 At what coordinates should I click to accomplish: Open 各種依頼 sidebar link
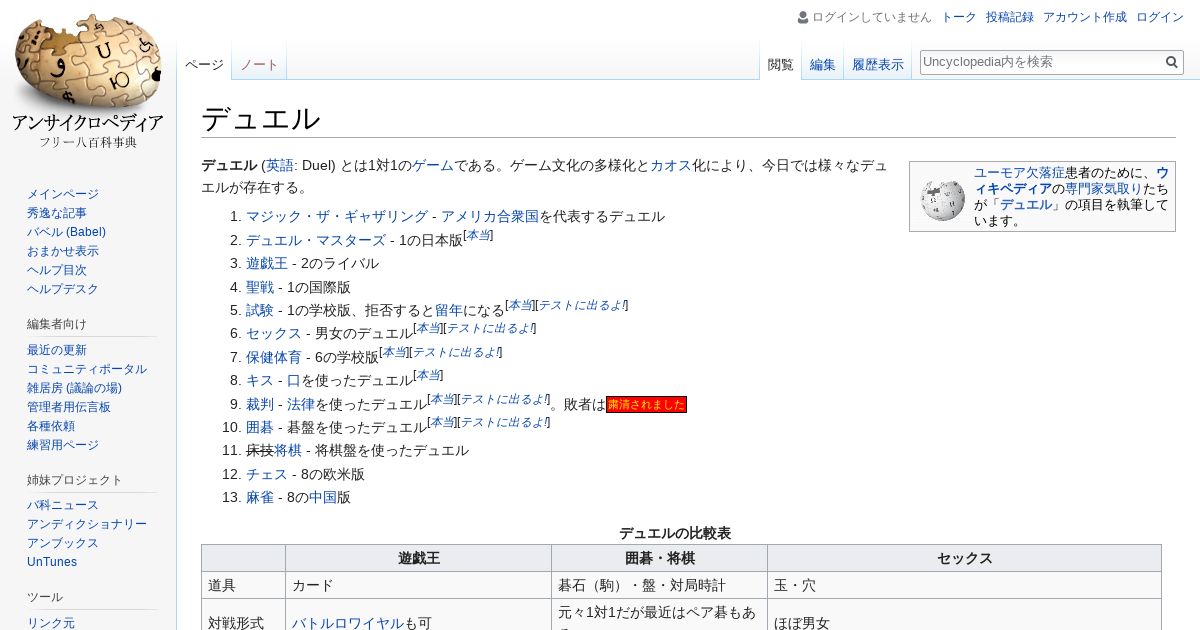point(51,426)
